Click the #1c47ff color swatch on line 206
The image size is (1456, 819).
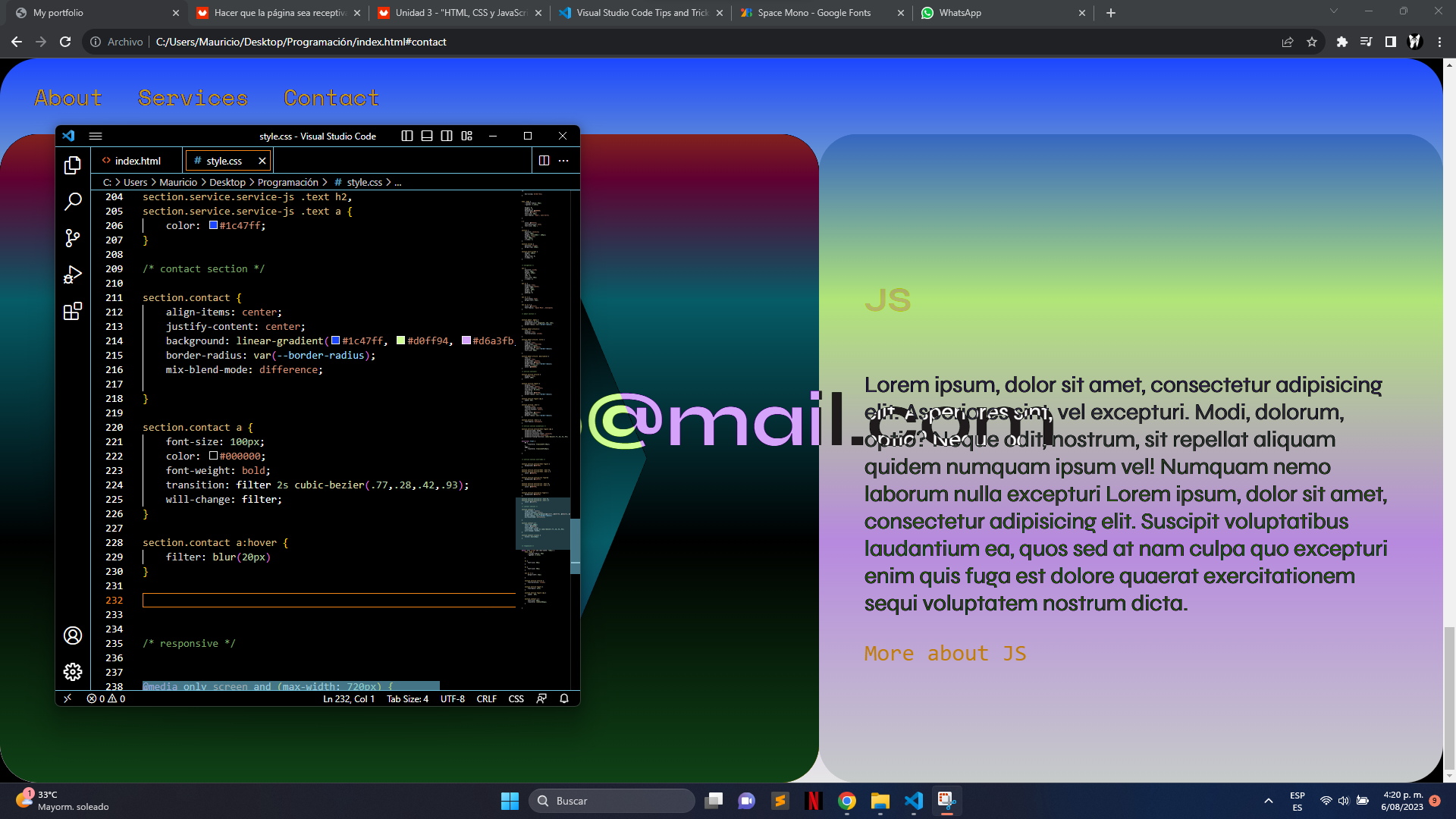click(214, 225)
